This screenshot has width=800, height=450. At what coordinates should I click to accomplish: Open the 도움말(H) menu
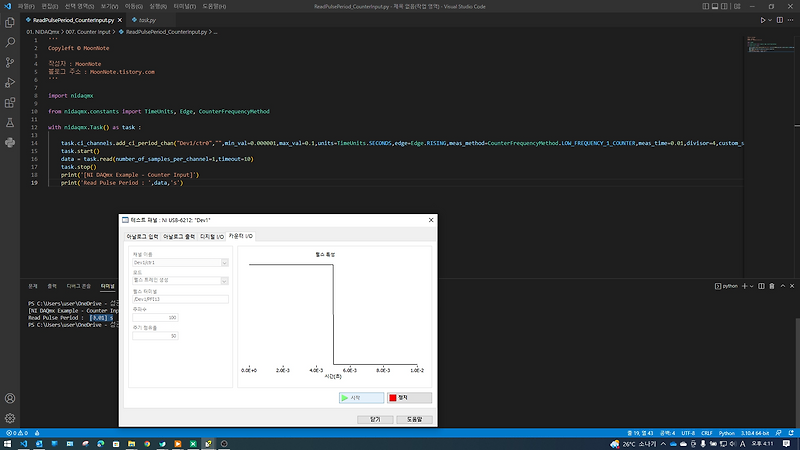[x=214, y=6]
